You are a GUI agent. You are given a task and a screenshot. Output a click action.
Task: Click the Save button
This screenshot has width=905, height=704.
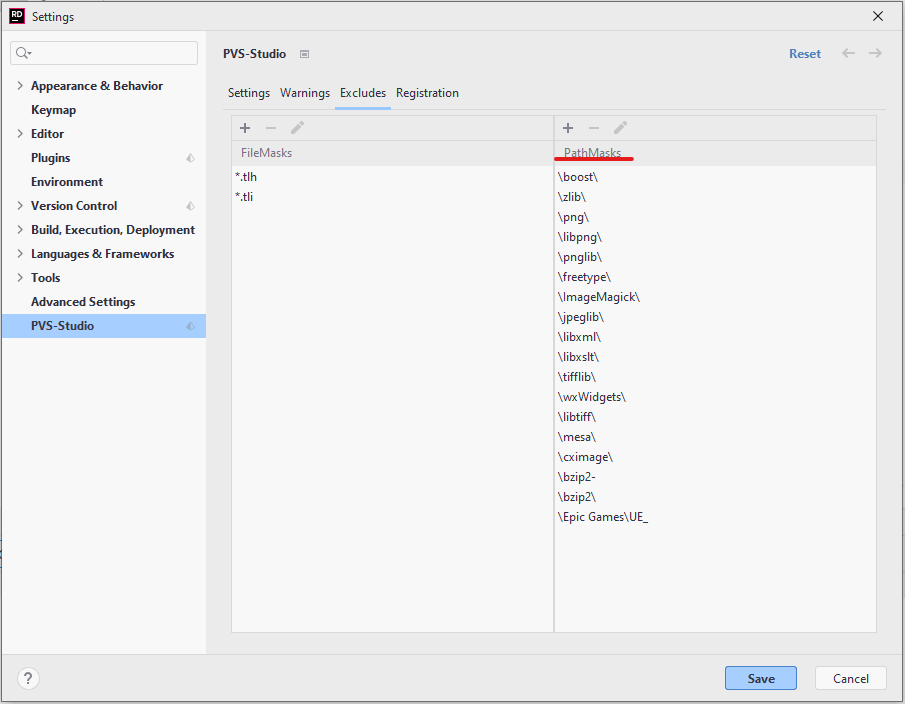760,678
